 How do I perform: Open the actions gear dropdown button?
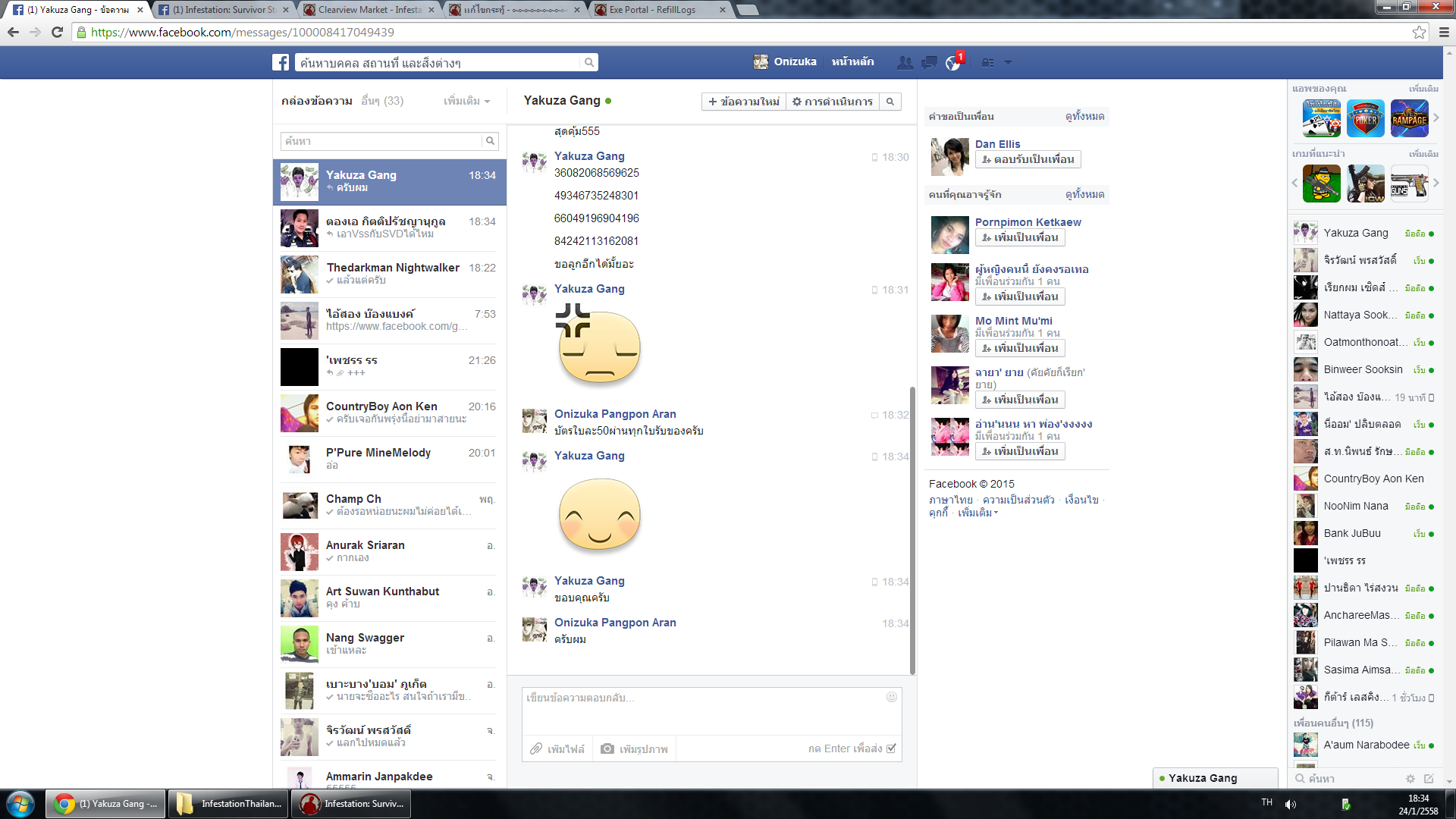(x=833, y=102)
